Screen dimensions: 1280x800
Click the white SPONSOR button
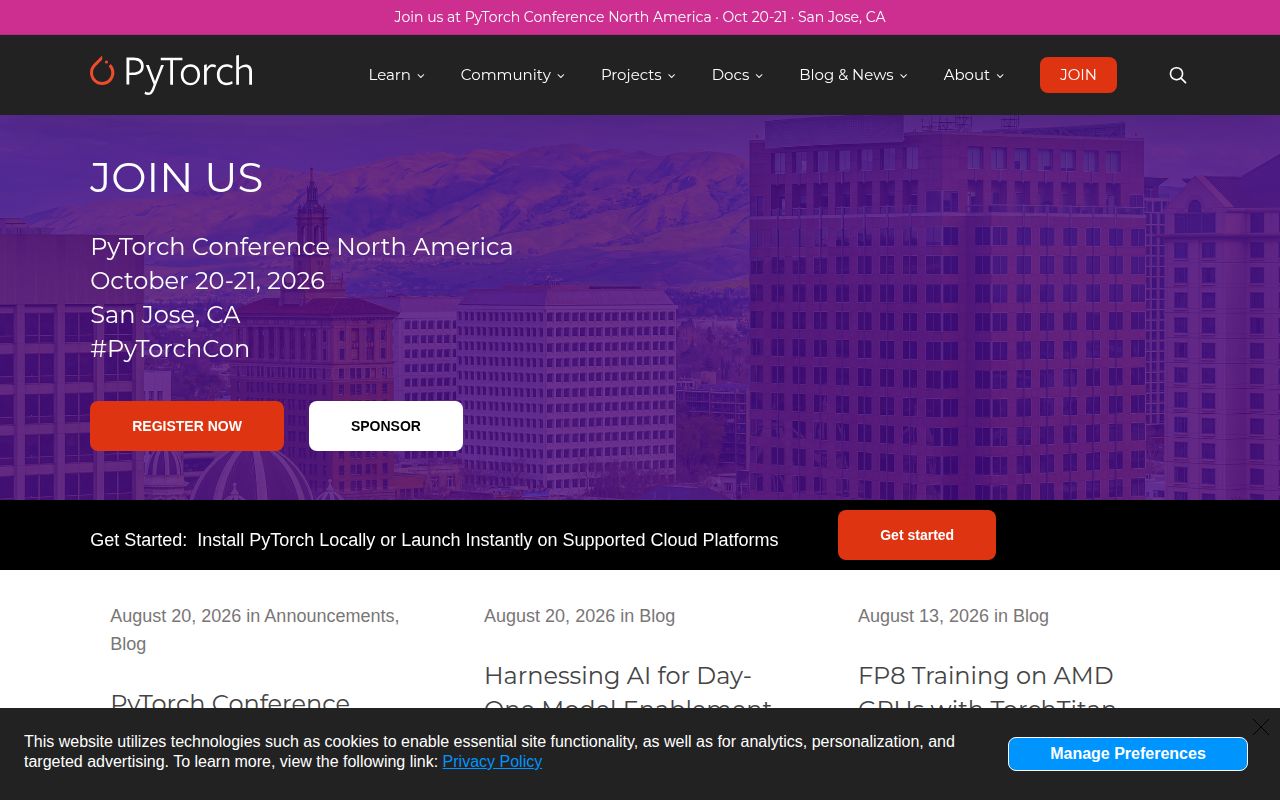386,426
